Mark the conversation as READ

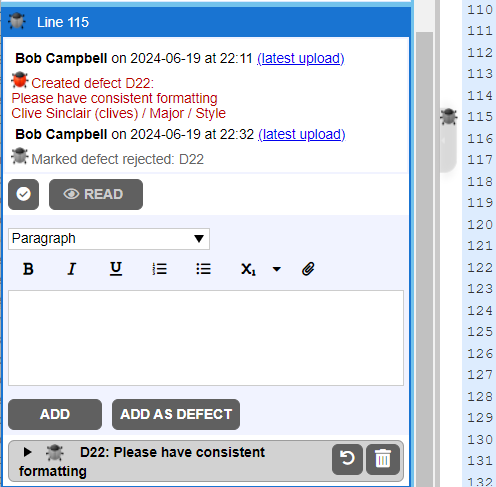(96, 194)
